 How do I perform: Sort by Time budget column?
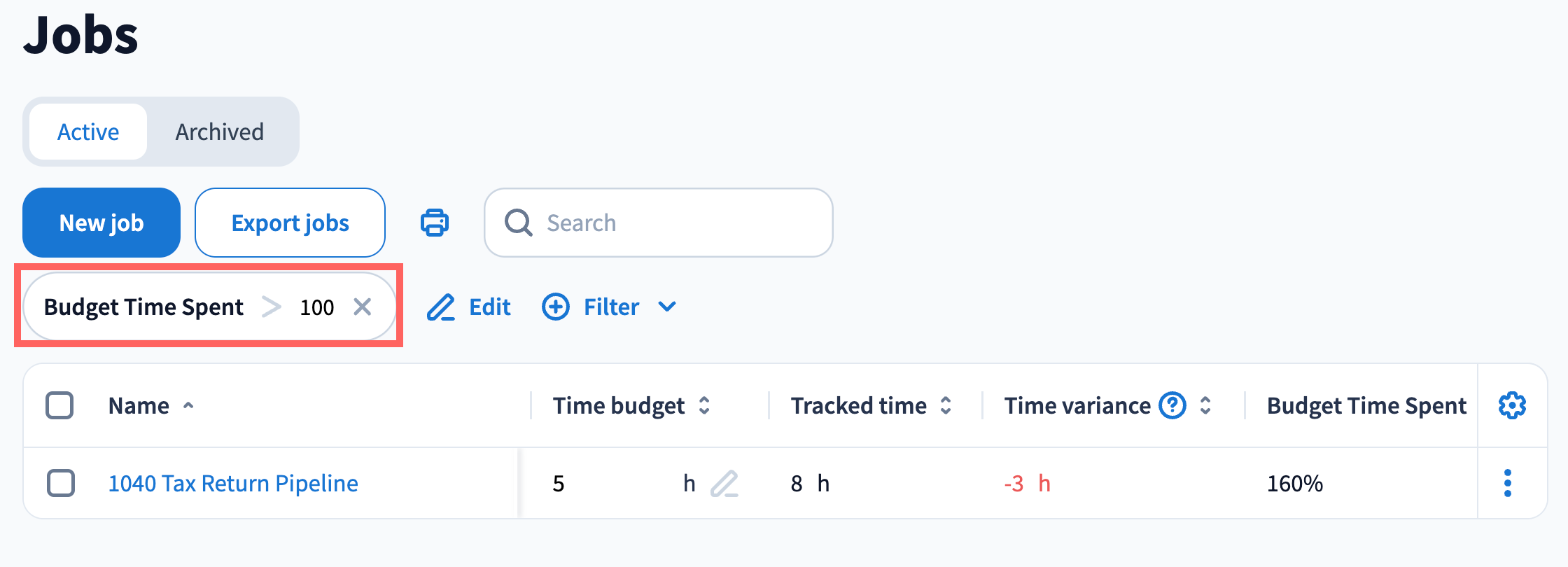704,405
